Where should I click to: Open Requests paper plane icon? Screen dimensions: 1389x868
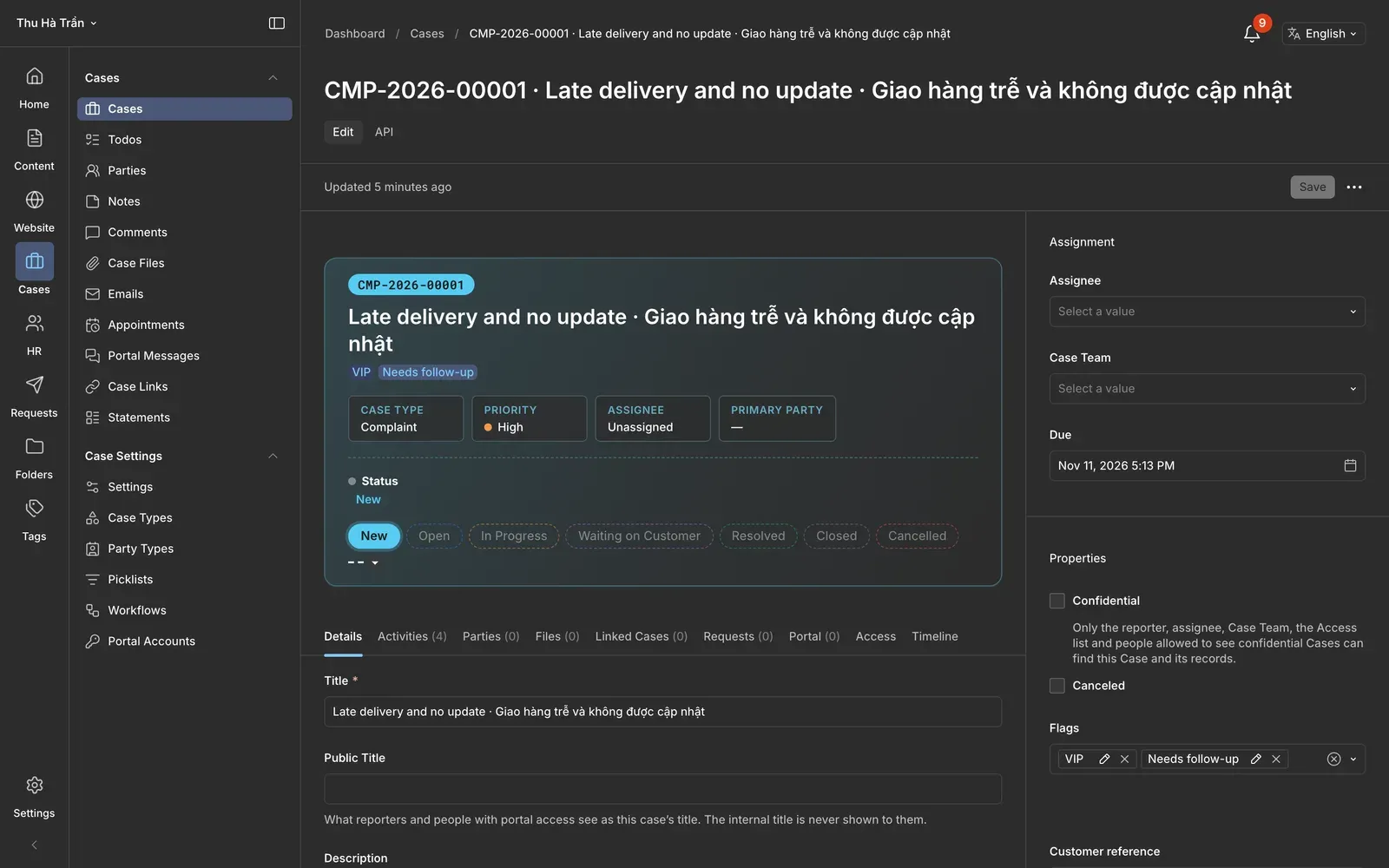35,385
